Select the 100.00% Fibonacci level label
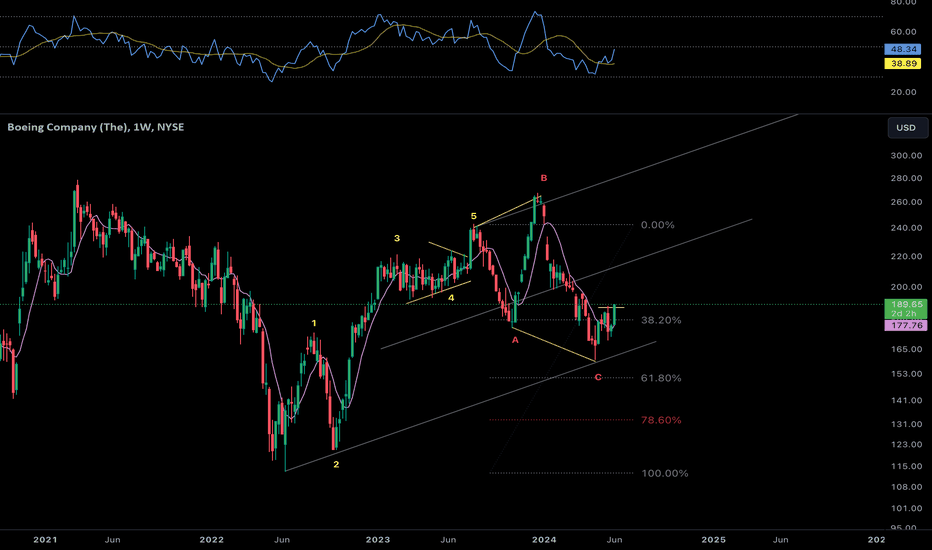 (x=665, y=473)
